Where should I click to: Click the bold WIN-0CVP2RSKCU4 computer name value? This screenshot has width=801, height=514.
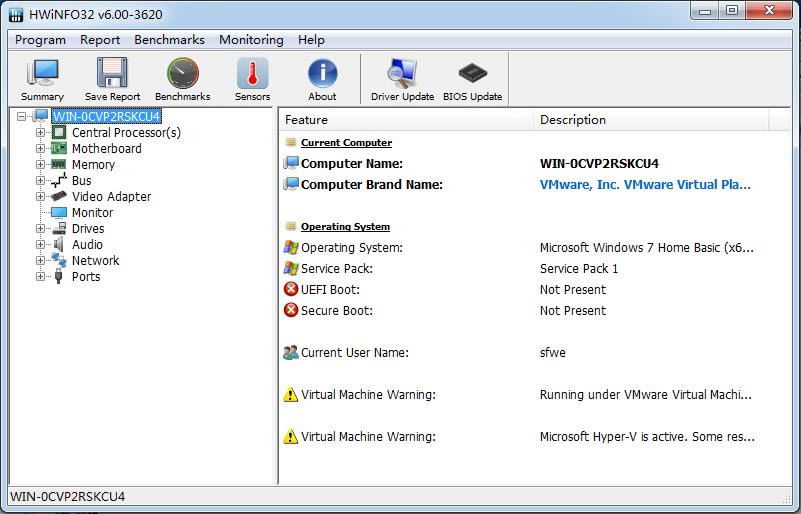[x=599, y=163]
